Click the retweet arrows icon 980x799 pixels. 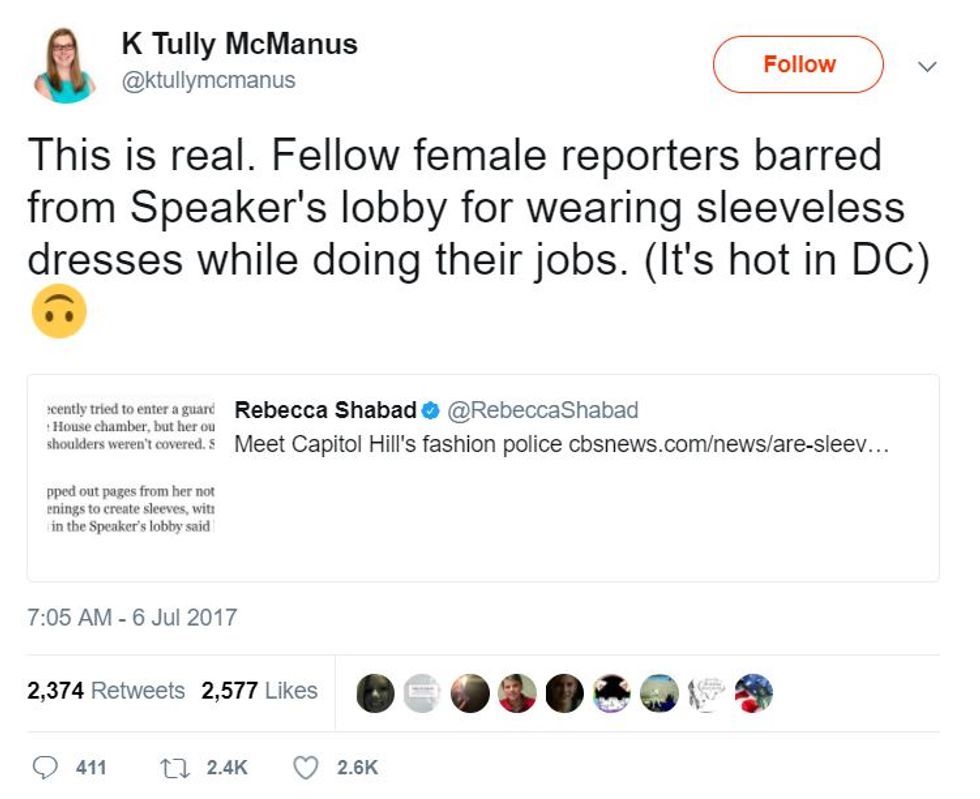pyautogui.click(x=175, y=767)
